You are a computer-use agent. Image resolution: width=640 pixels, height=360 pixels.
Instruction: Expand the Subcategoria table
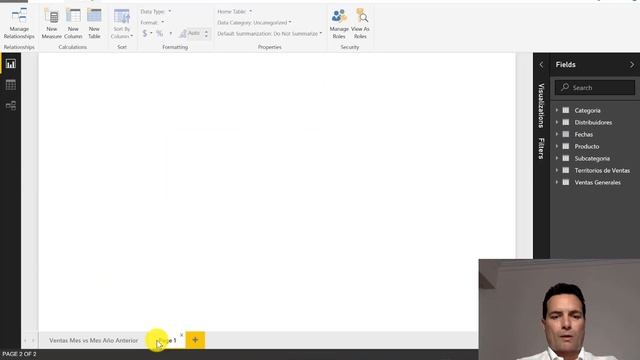click(x=557, y=158)
